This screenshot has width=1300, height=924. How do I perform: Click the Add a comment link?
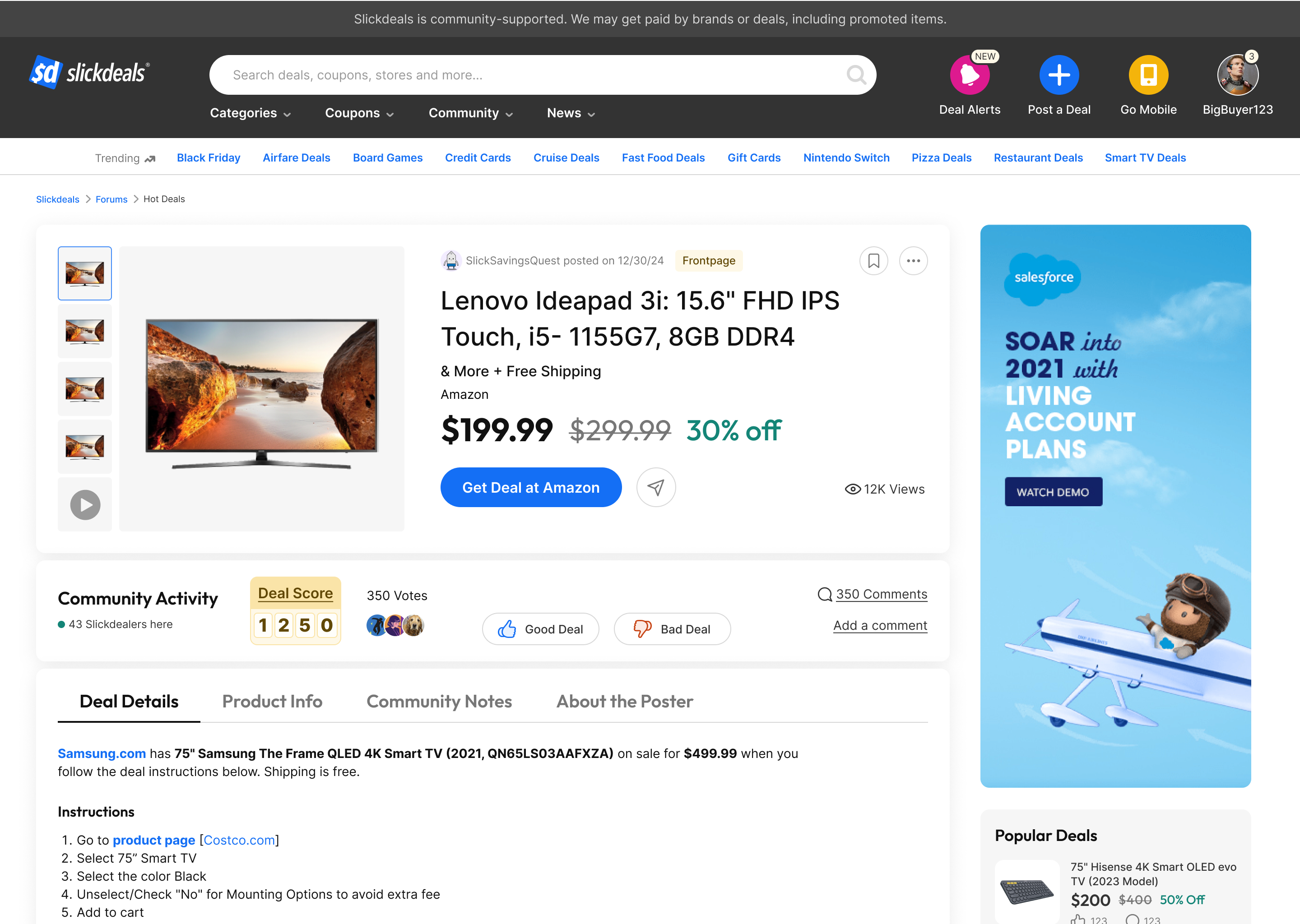(x=880, y=626)
